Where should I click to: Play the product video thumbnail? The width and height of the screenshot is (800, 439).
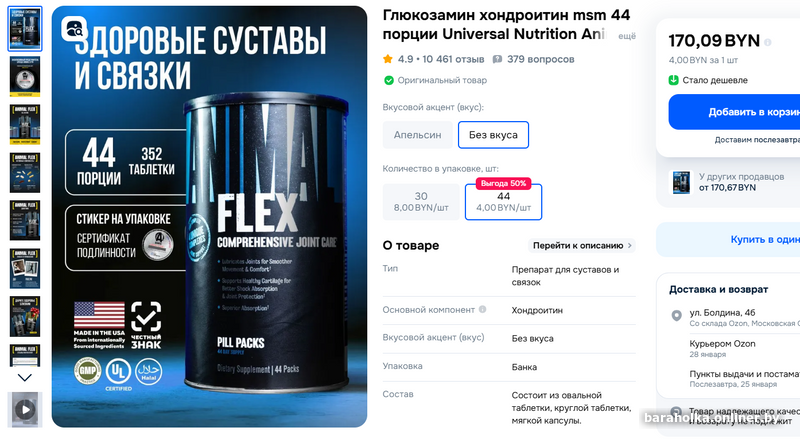(x=25, y=409)
